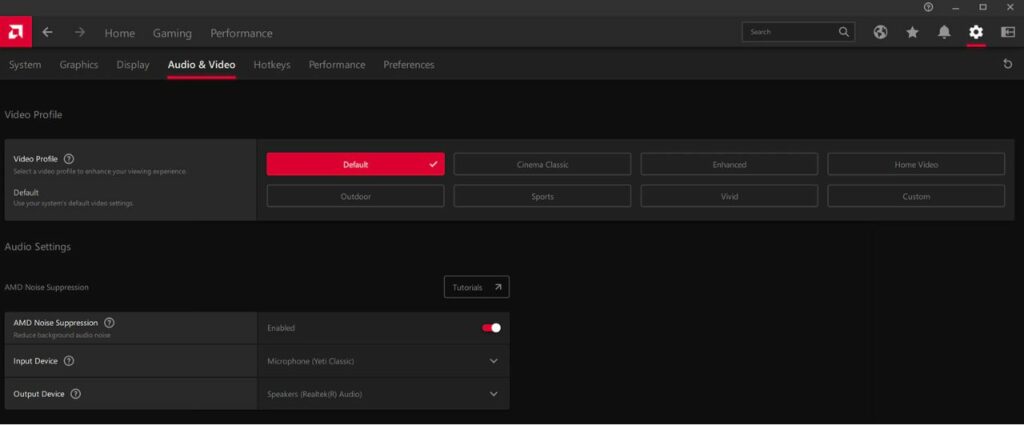1024x425 pixels.
Task: Open notifications bell icon
Action: pos(944,32)
